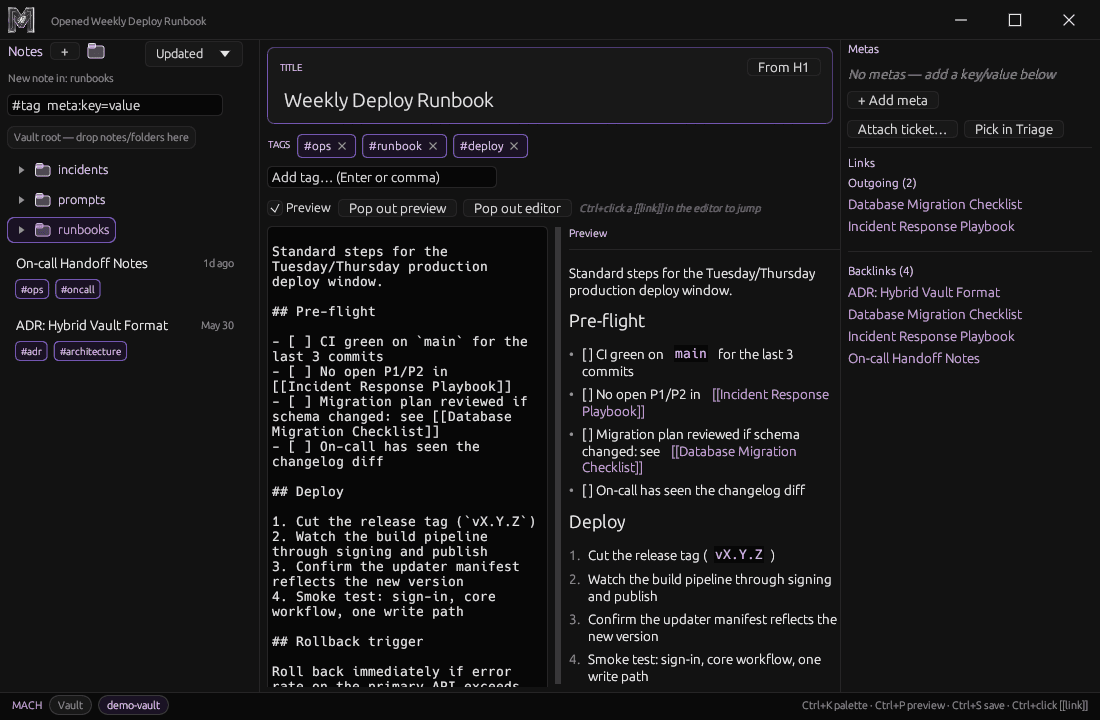Click into the markdown editor at ## Deploy
The image size is (1100, 720).
coord(308,491)
